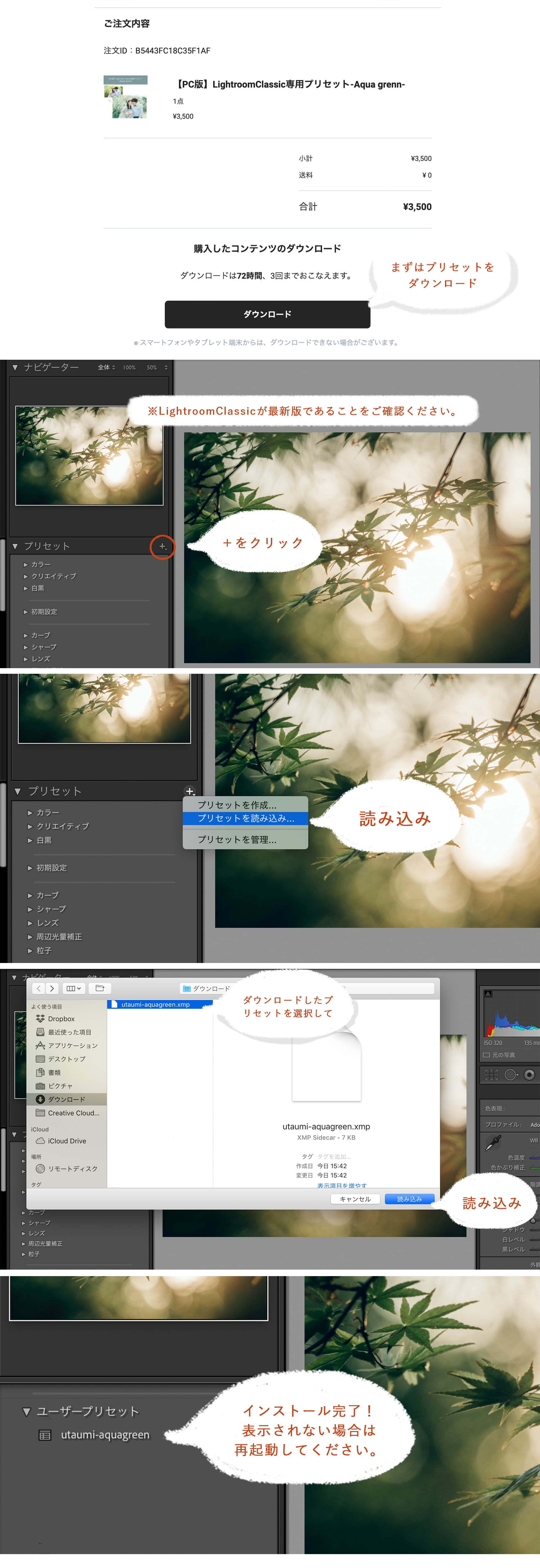Screen dimensions: 540x1568
Task: Click Navigator preview image above red-circled +
Action: (89, 456)
